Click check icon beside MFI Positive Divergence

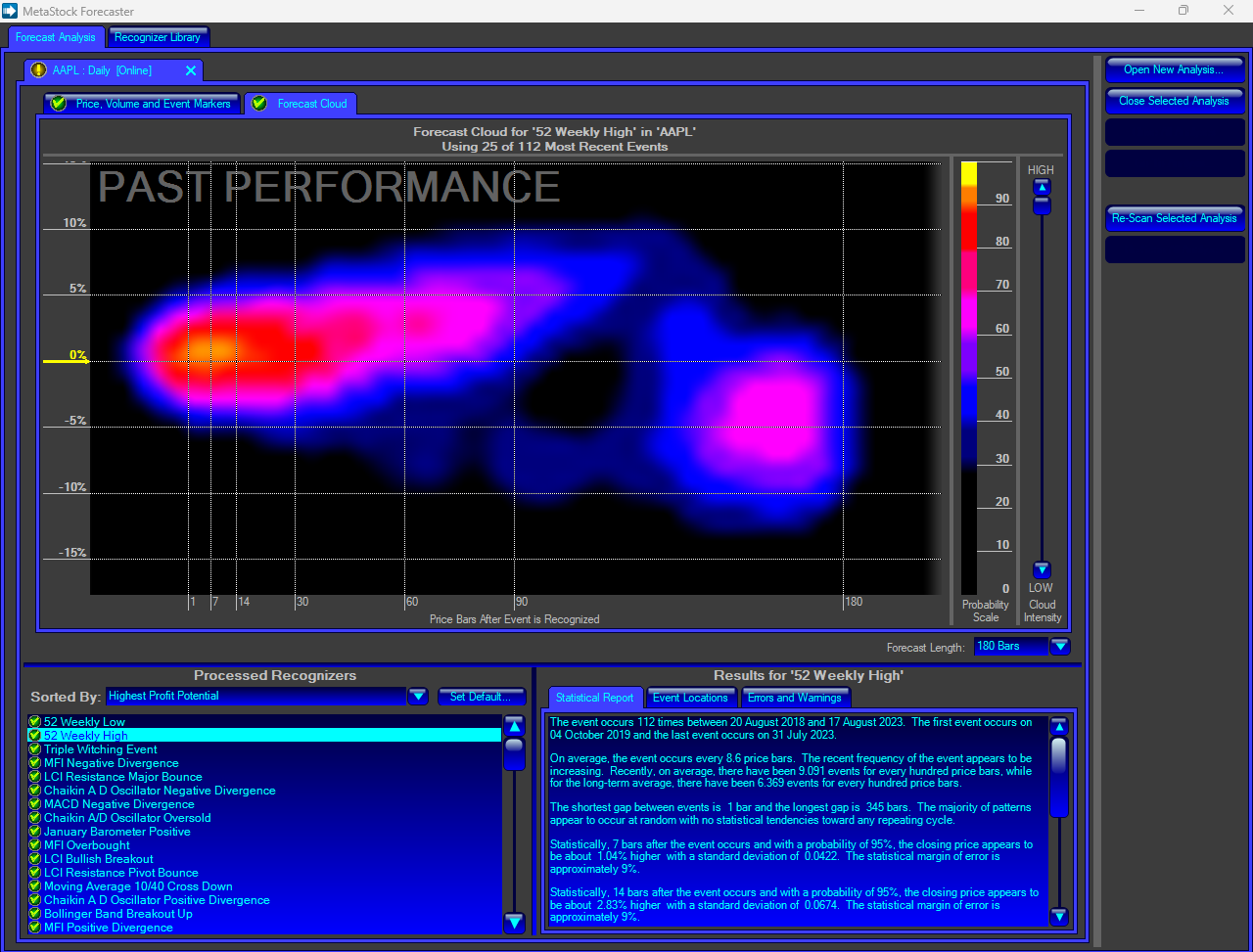35,928
